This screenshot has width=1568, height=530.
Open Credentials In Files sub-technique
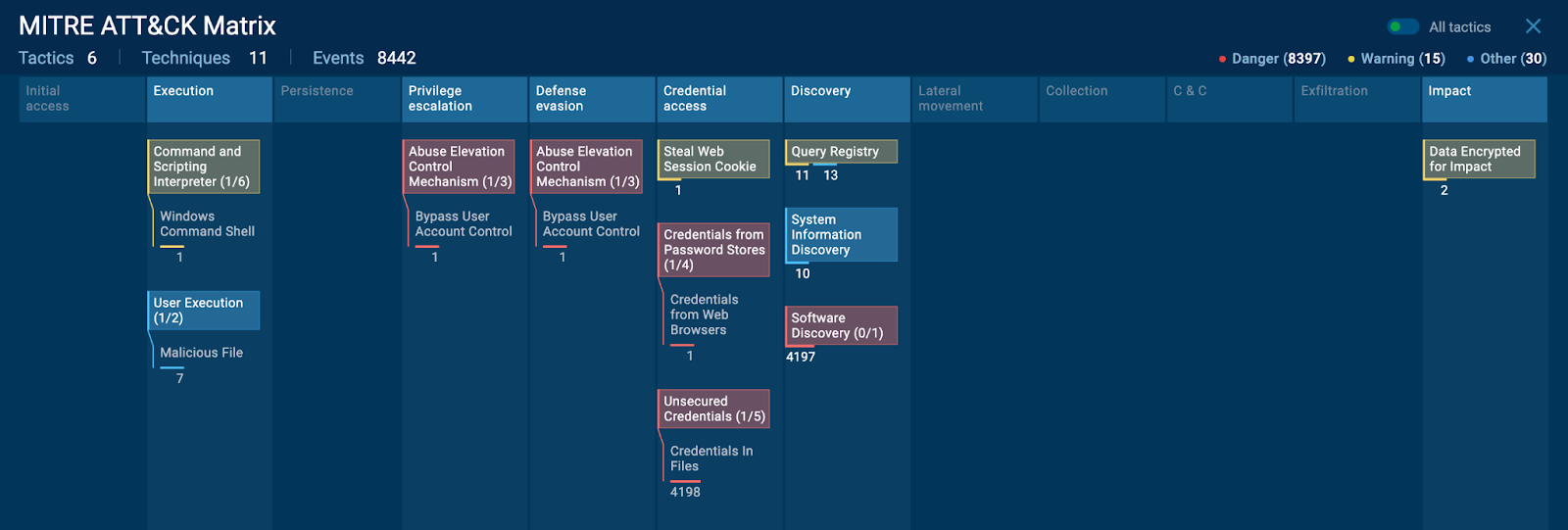[711, 458]
